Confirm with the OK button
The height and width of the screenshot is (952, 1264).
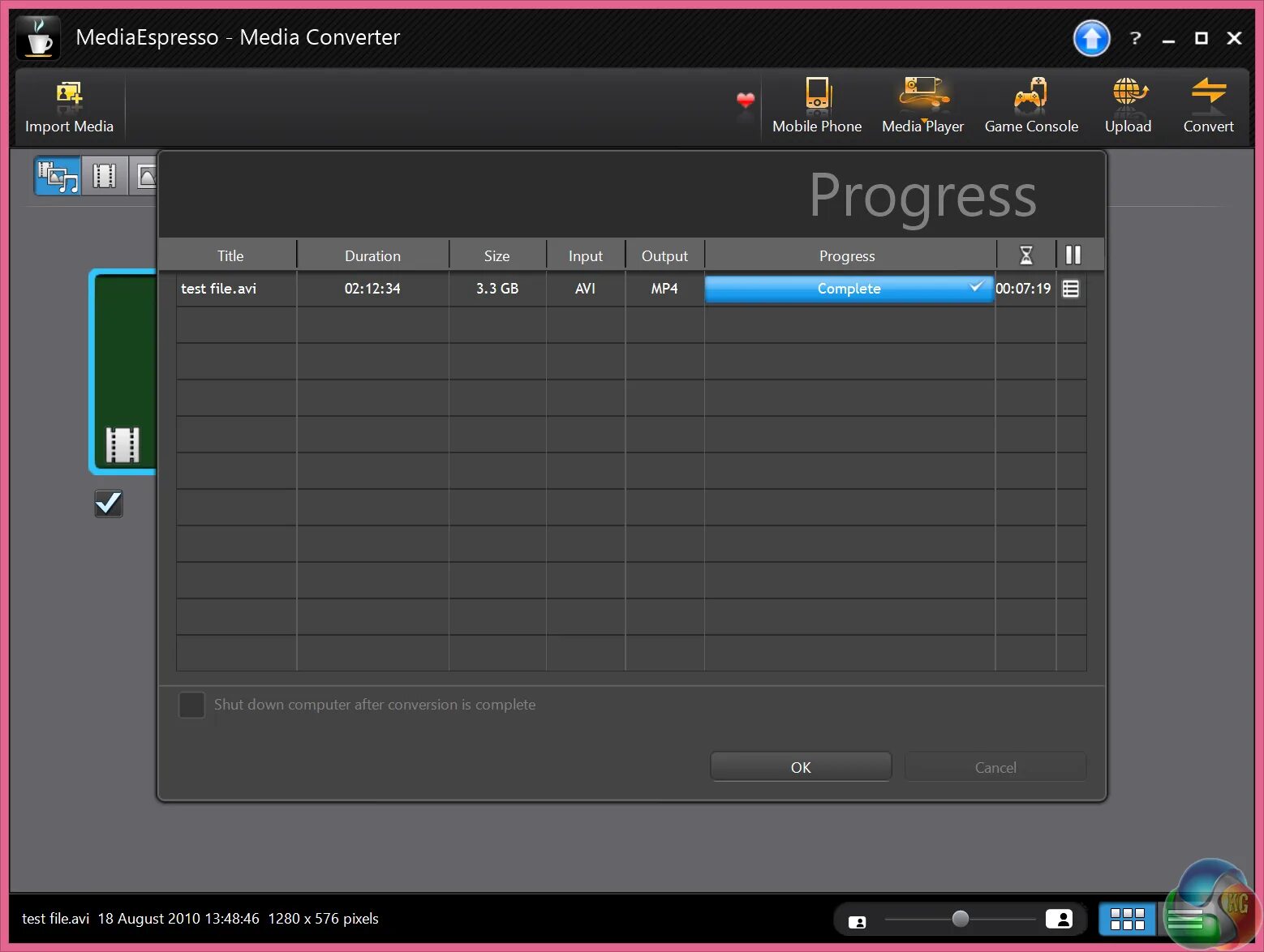pos(801,765)
